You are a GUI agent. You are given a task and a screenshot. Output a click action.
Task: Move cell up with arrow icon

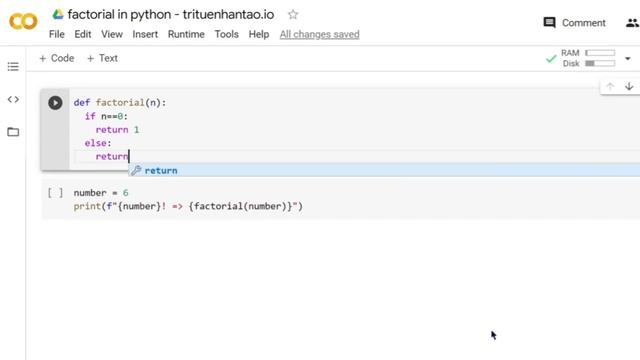(x=610, y=87)
